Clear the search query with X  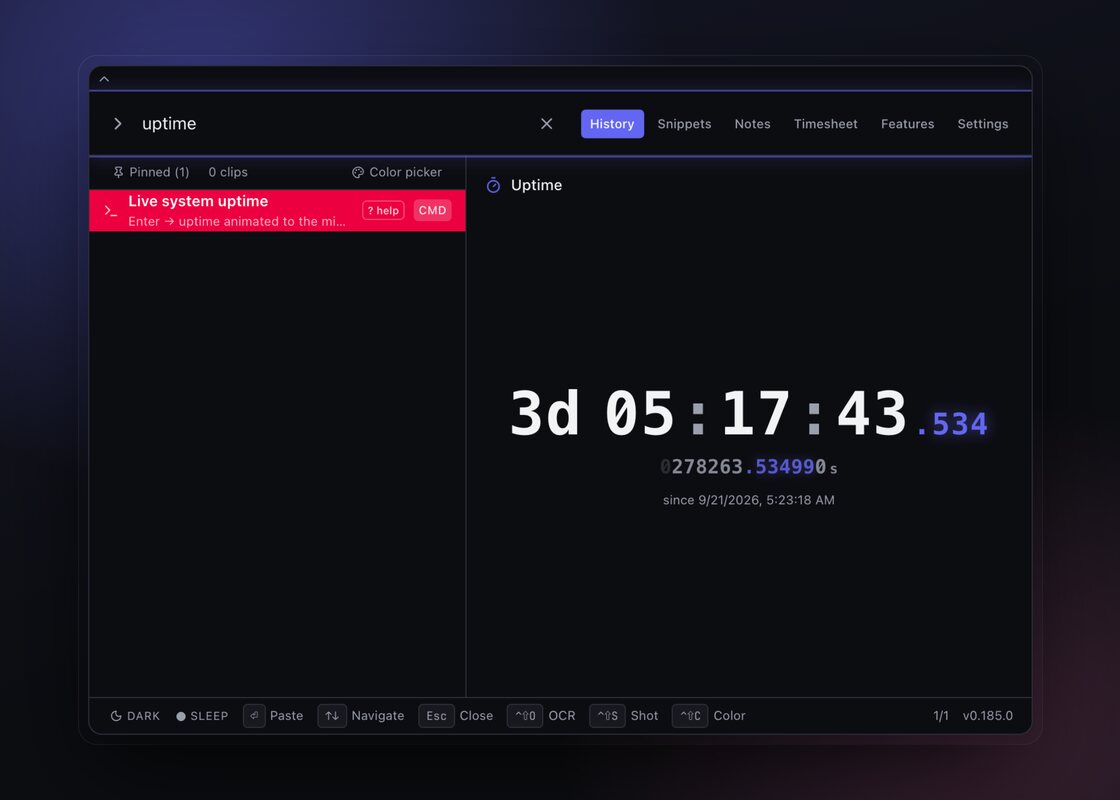(x=546, y=124)
